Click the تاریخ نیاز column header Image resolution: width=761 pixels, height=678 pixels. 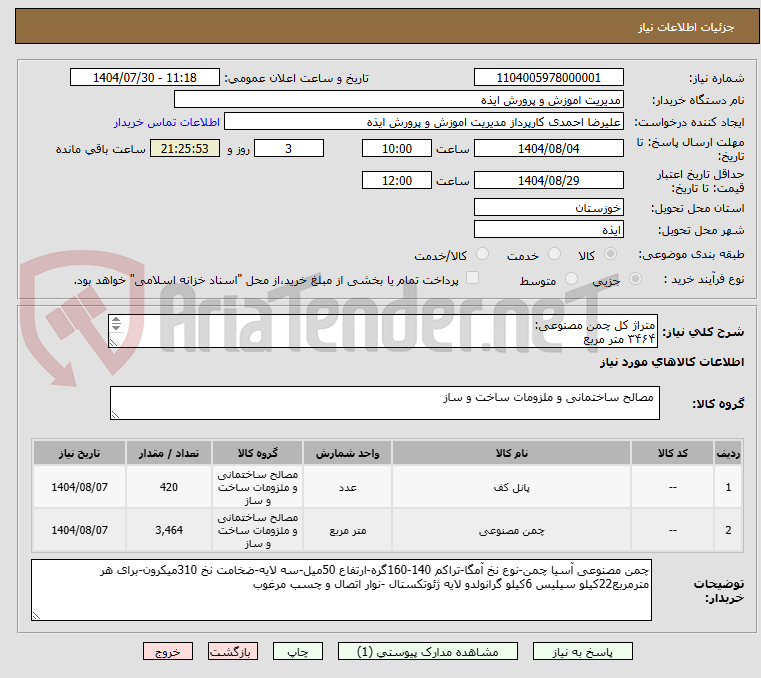79,453
